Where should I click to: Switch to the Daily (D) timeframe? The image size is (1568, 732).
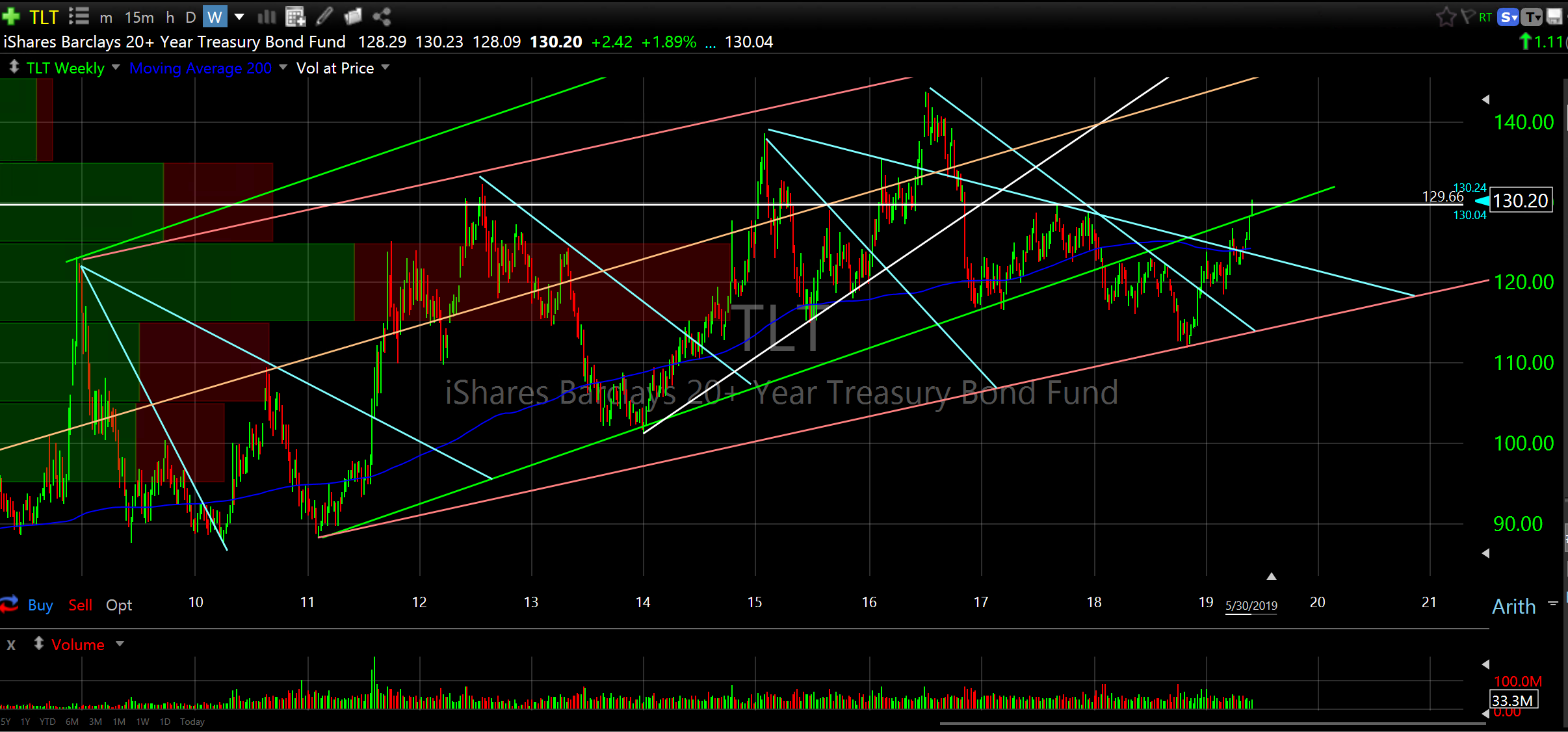pos(190,18)
